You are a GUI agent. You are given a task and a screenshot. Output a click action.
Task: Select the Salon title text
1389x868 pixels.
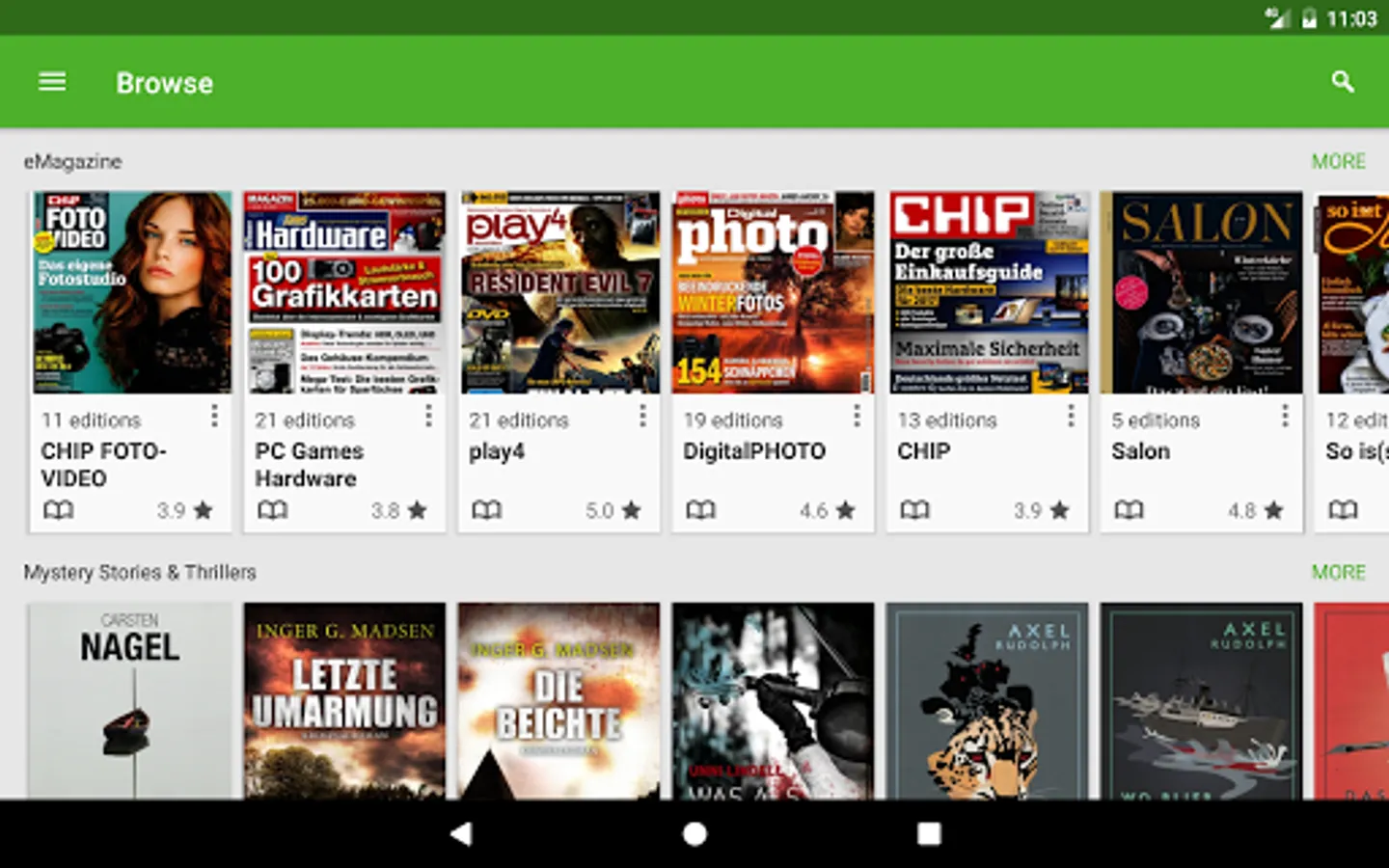pos(1140,451)
